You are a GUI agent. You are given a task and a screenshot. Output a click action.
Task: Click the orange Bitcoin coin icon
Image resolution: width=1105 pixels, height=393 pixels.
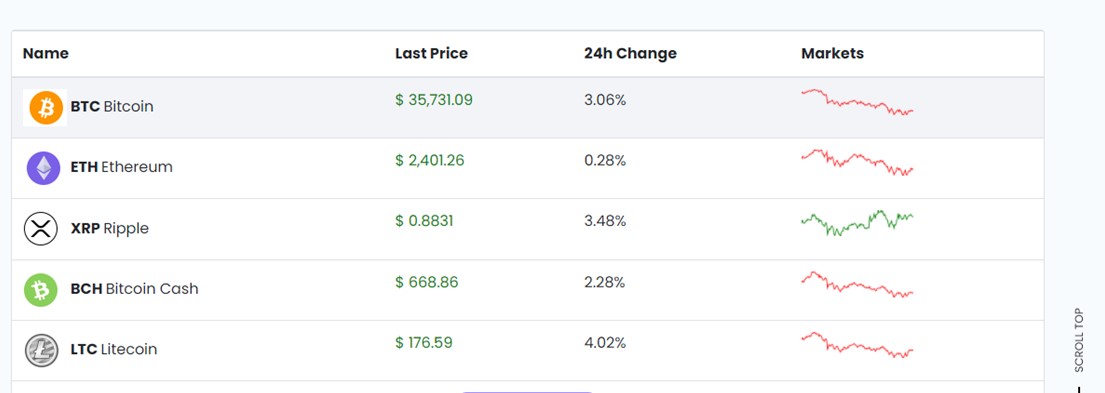[x=45, y=108]
